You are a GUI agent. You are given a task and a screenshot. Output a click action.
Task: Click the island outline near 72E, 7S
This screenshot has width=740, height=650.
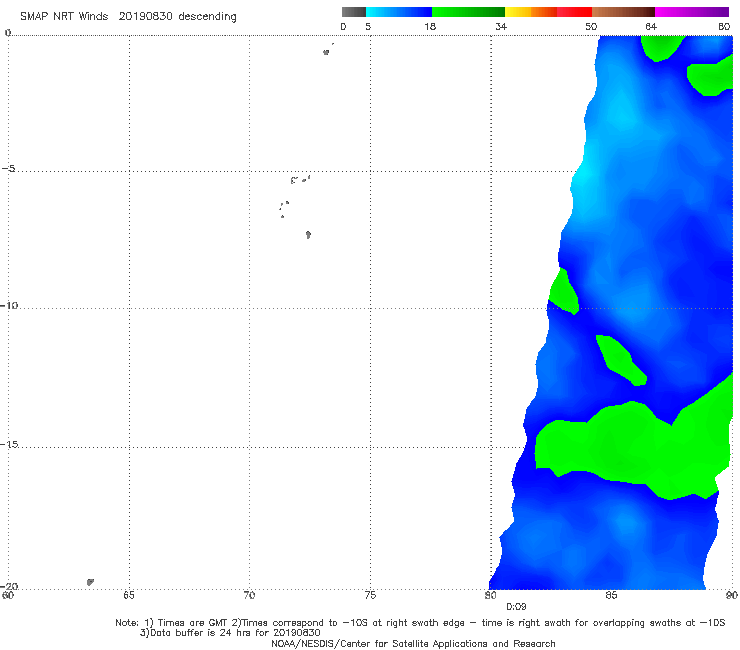[308, 235]
